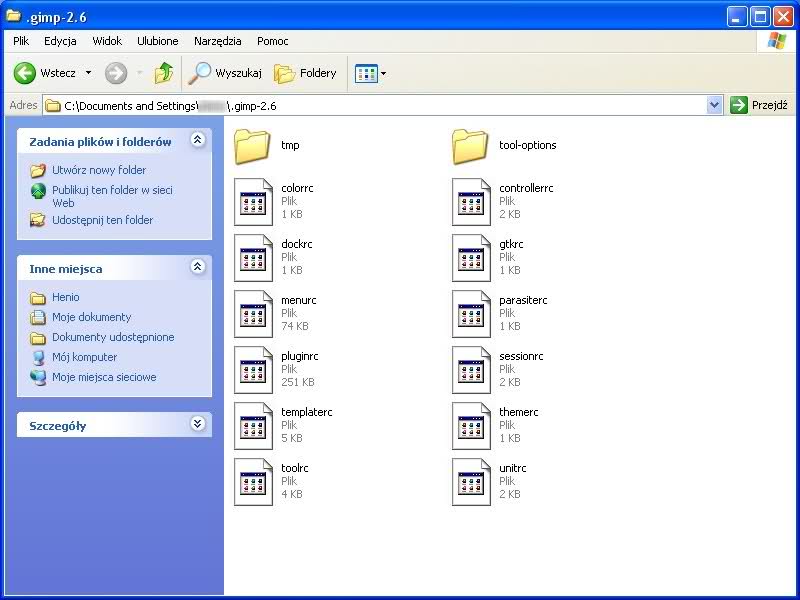Expand the address bar dropdown arrow
800x600 pixels.
coord(714,105)
